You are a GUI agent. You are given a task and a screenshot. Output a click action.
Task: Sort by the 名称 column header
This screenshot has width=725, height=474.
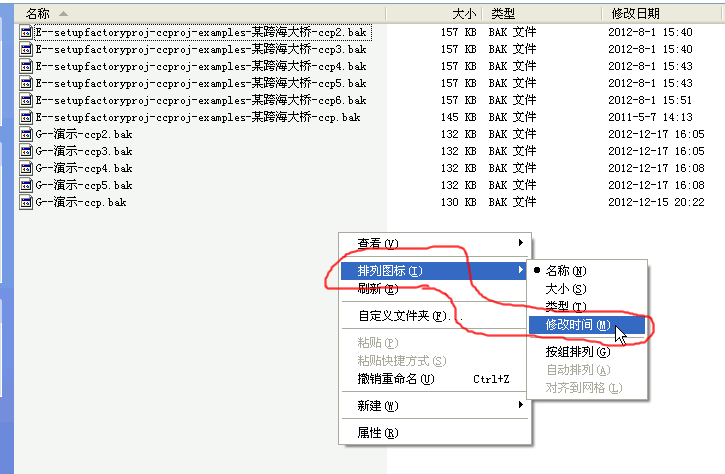click(200, 14)
